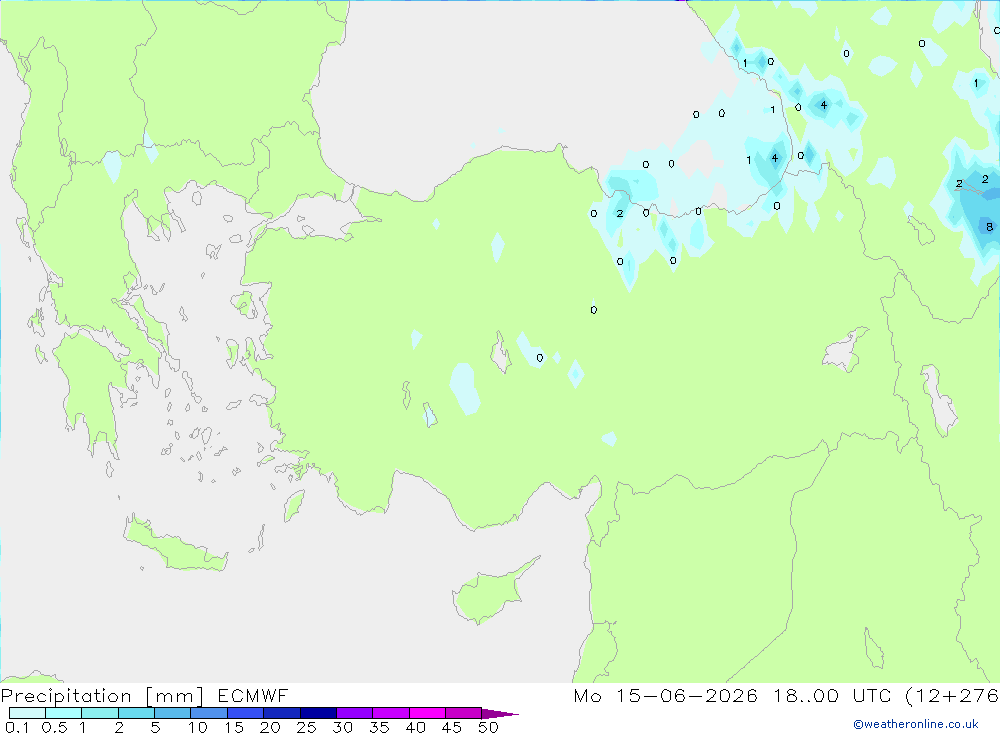Viewport: 1000px width, 733px height.
Task: Select the 45 mm legend color swatch
Action: (464, 713)
